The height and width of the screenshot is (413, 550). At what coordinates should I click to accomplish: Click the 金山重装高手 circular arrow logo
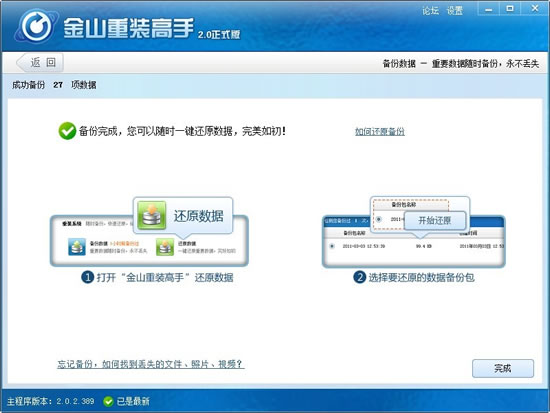point(36,26)
